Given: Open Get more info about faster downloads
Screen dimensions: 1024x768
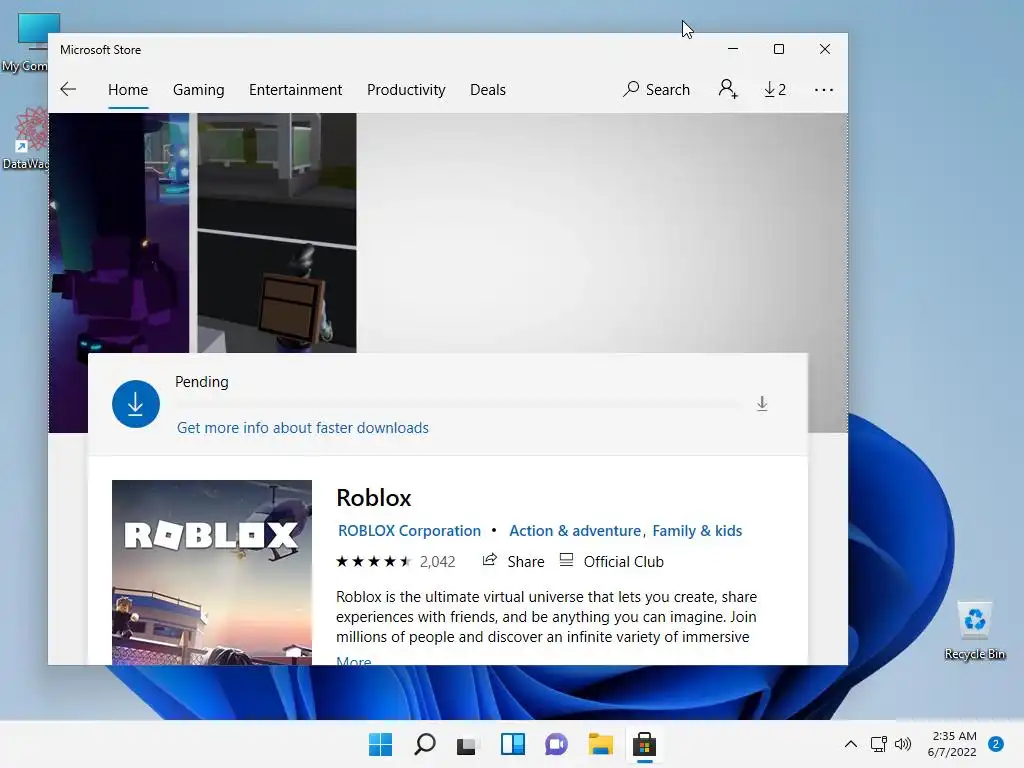Looking at the screenshot, I should (303, 428).
